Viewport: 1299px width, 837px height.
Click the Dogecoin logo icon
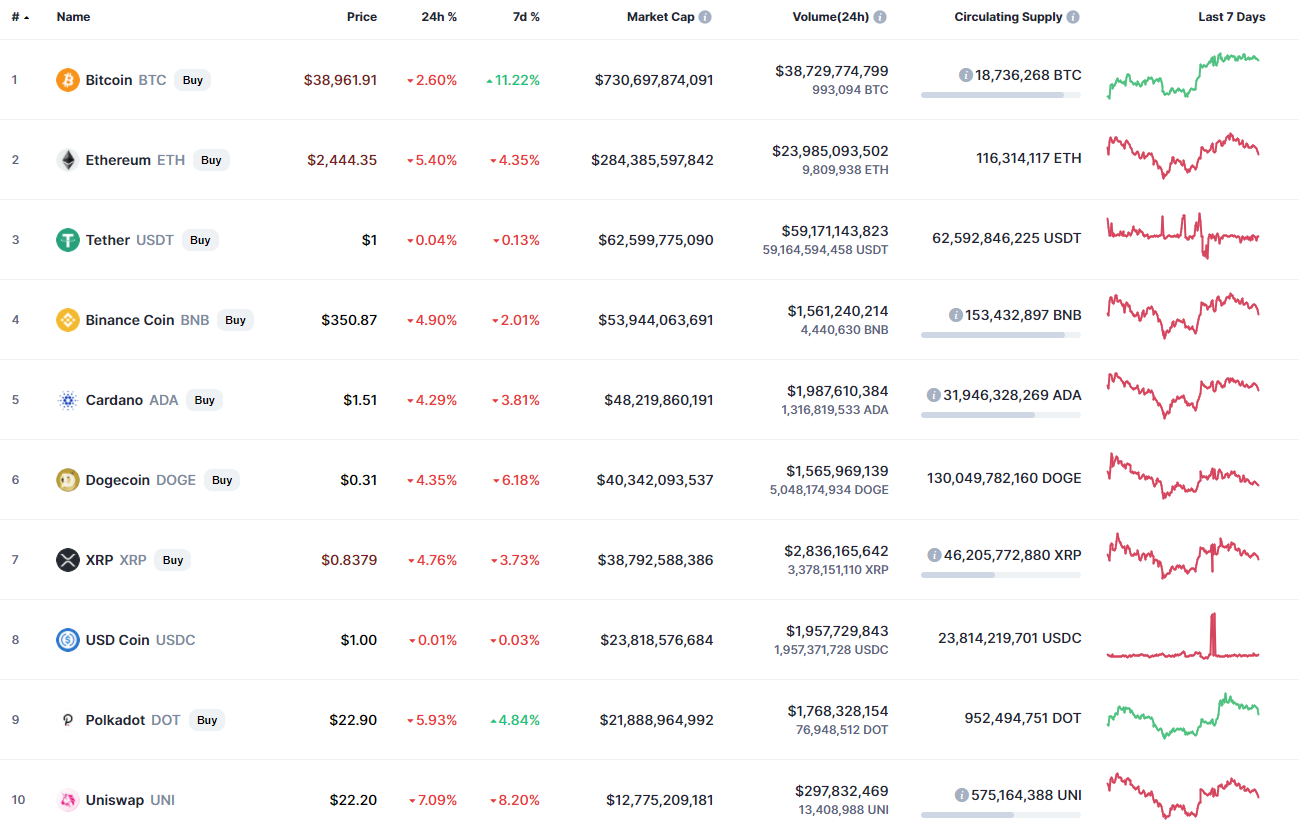[x=68, y=480]
